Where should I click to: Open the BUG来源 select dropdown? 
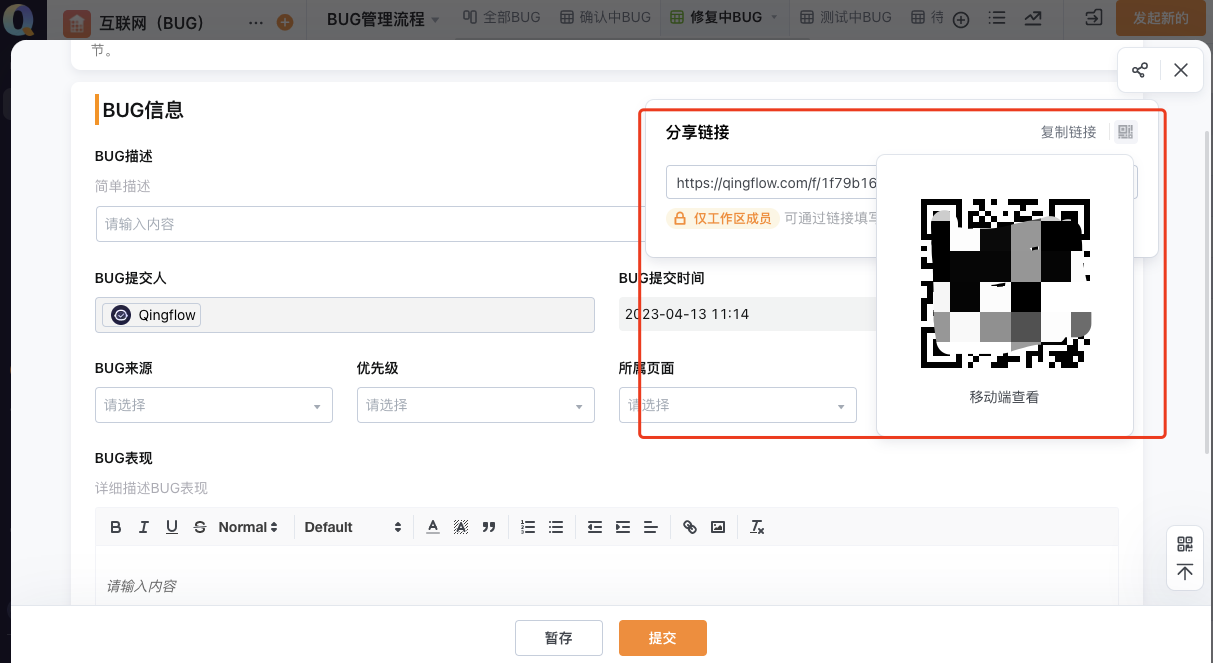214,405
